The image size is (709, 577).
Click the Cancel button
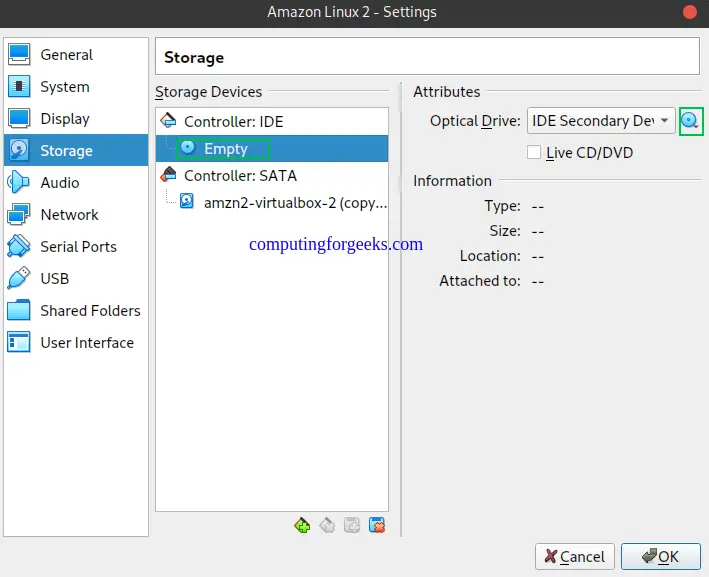pyautogui.click(x=575, y=557)
